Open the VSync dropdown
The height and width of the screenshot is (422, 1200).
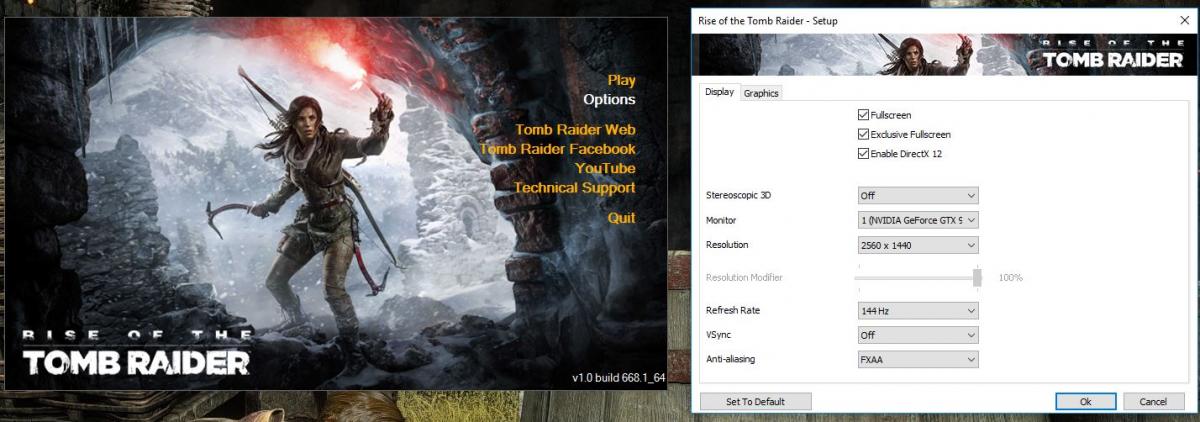click(x=918, y=335)
